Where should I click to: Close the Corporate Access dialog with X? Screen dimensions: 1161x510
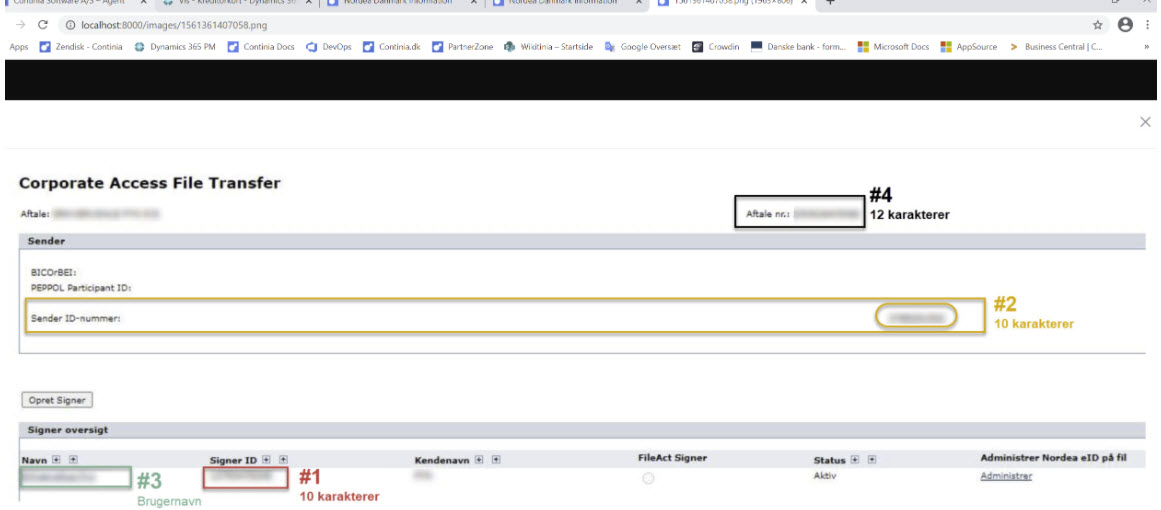[1145, 122]
